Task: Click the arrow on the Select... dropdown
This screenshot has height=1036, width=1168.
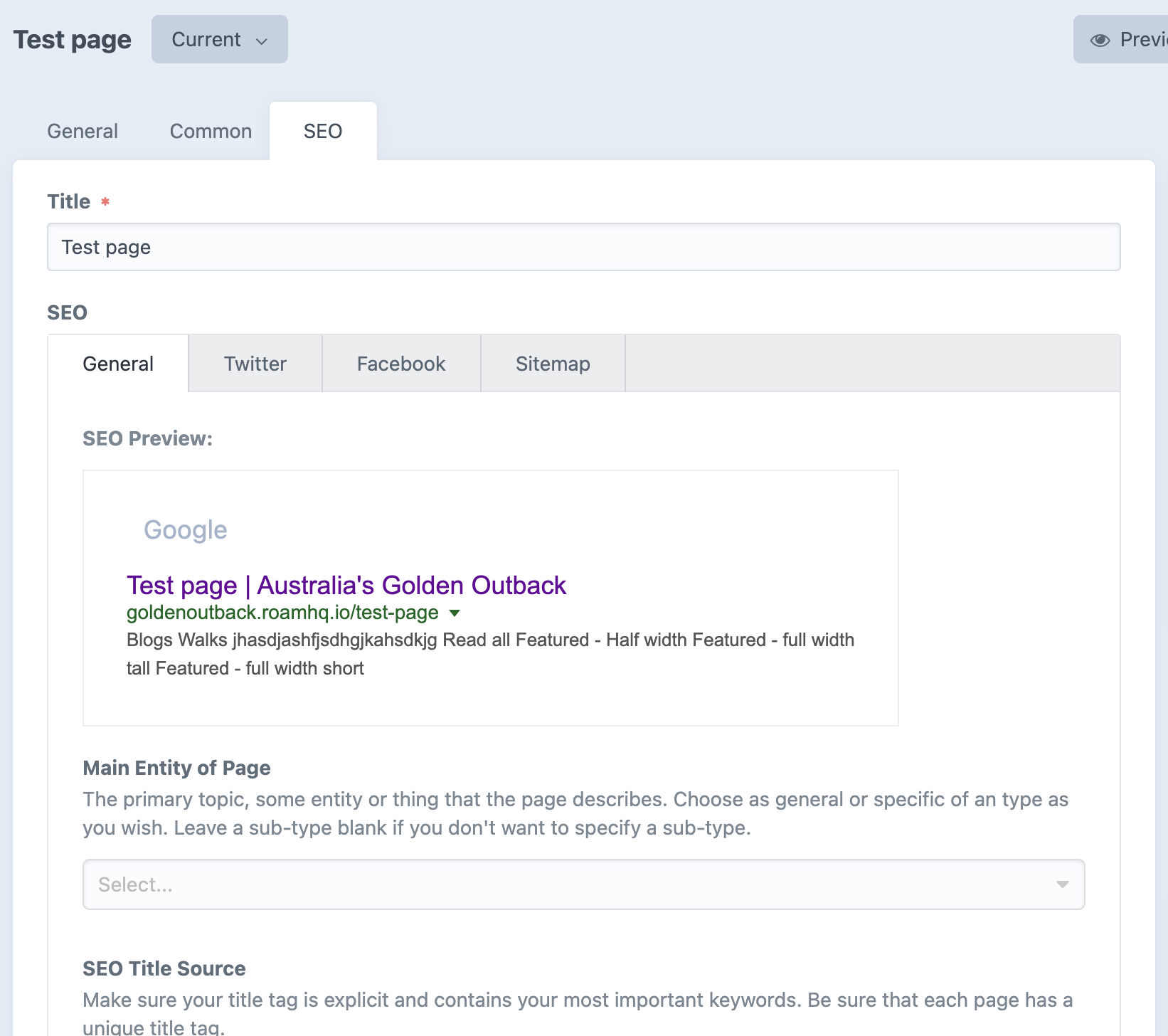Action: pyautogui.click(x=1062, y=884)
